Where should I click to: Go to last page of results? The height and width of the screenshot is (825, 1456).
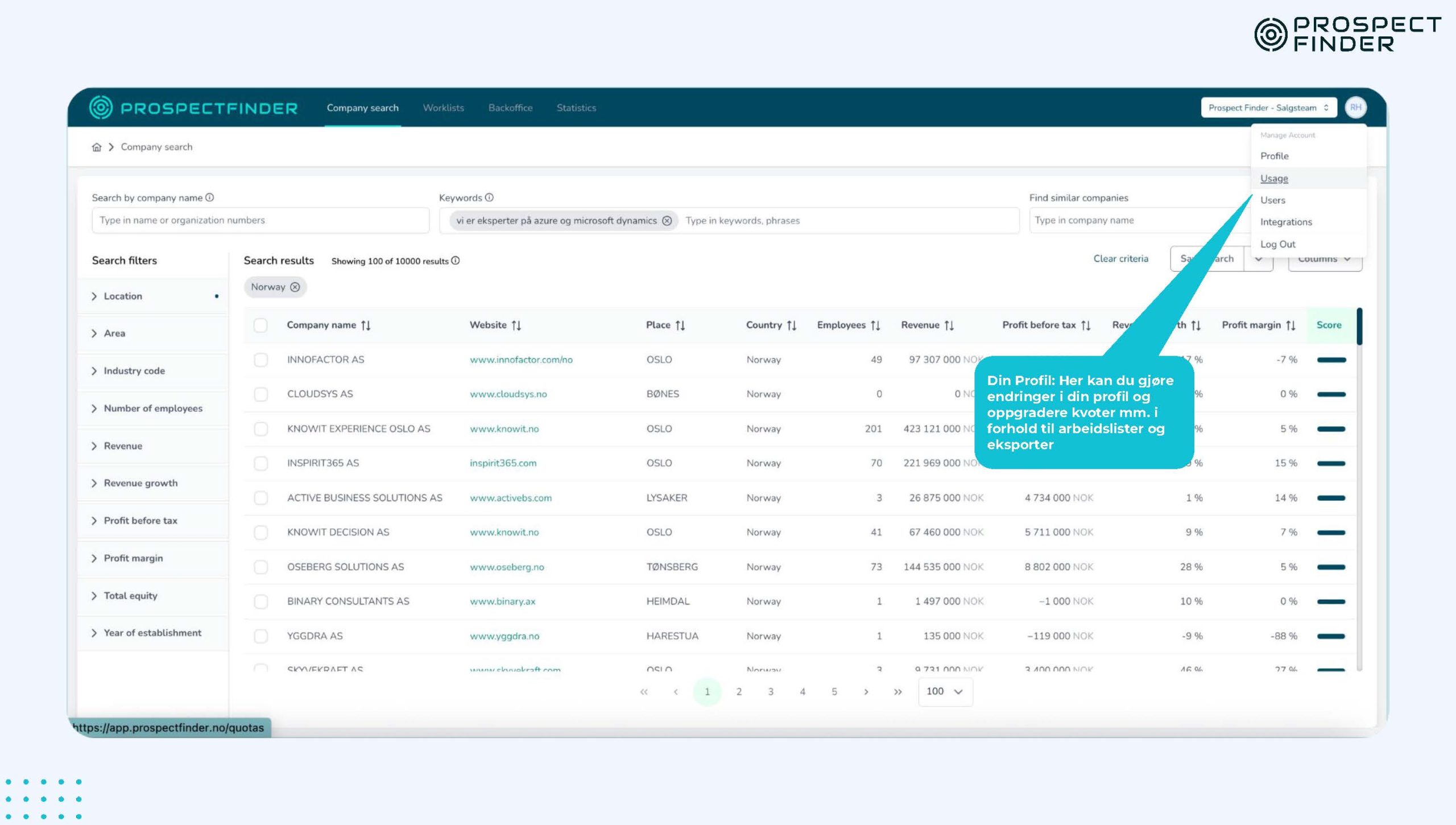(897, 692)
